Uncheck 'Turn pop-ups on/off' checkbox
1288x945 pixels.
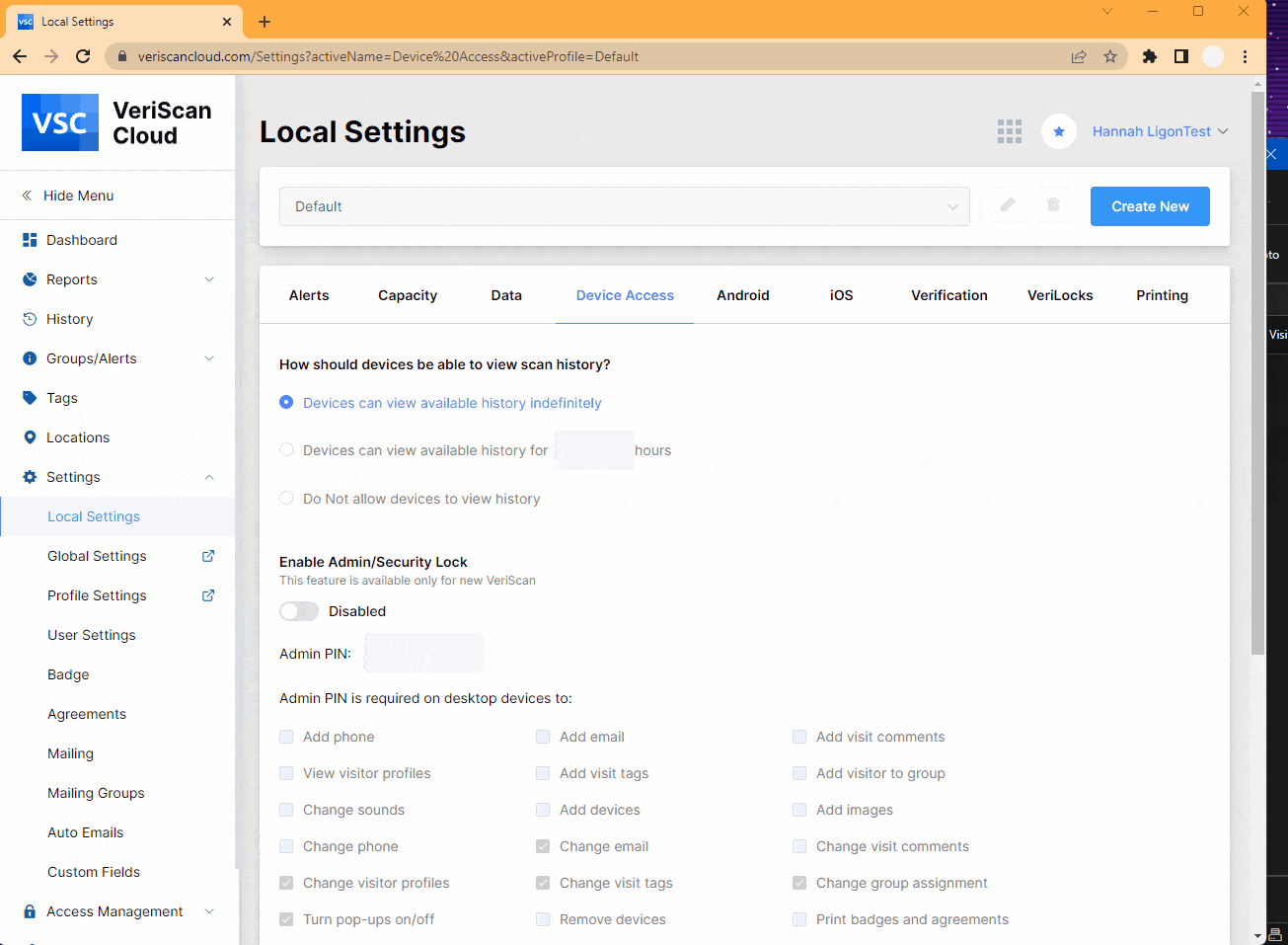(x=286, y=919)
